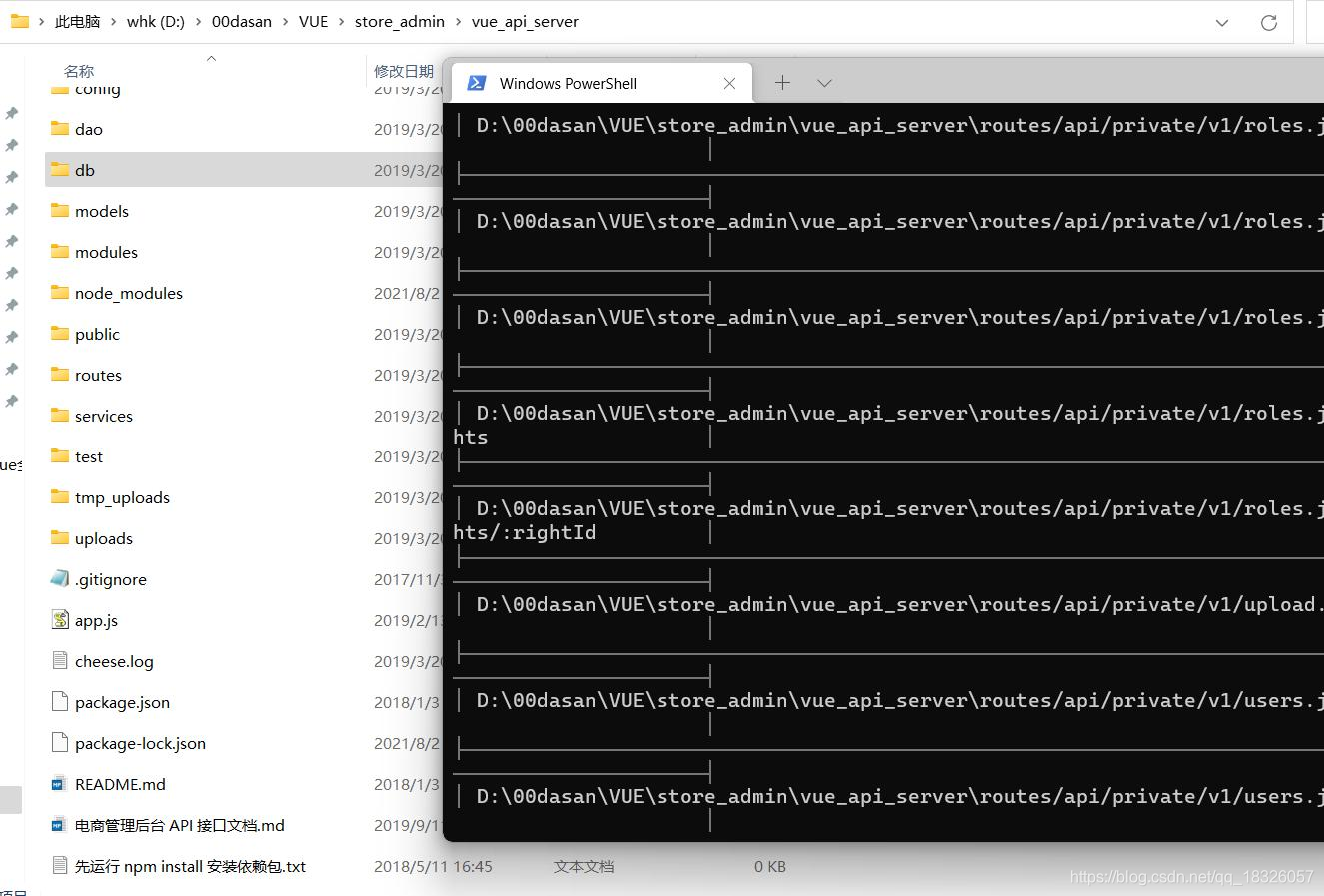Click the package.json file icon
This screenshot has width=1324, height=896.
(60, 701)
